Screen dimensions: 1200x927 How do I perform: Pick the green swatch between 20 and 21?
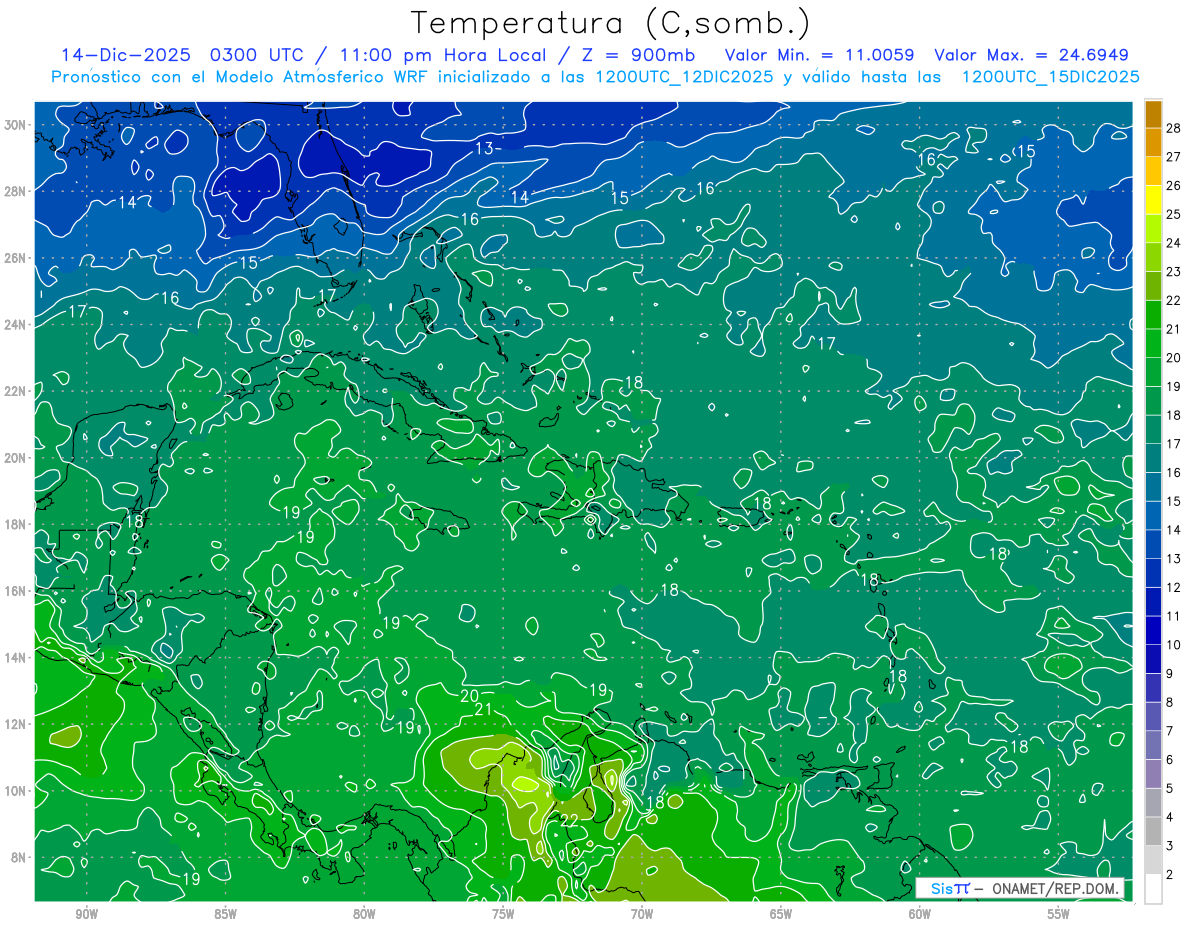[x=1153, y=344]
